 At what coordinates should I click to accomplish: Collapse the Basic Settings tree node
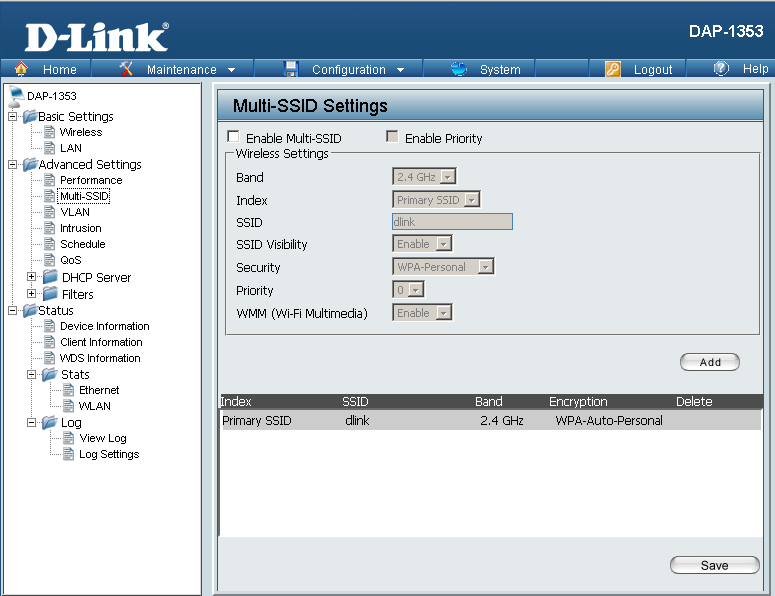pyautogui.click(x=12, y=117)
